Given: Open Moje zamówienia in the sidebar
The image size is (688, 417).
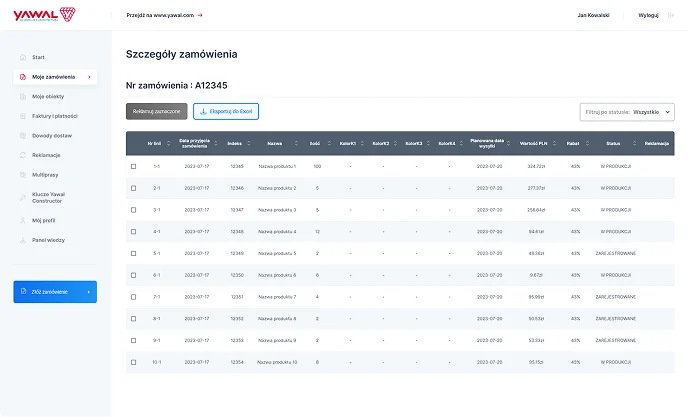Looking at the screenshot, I should point(55,77).
